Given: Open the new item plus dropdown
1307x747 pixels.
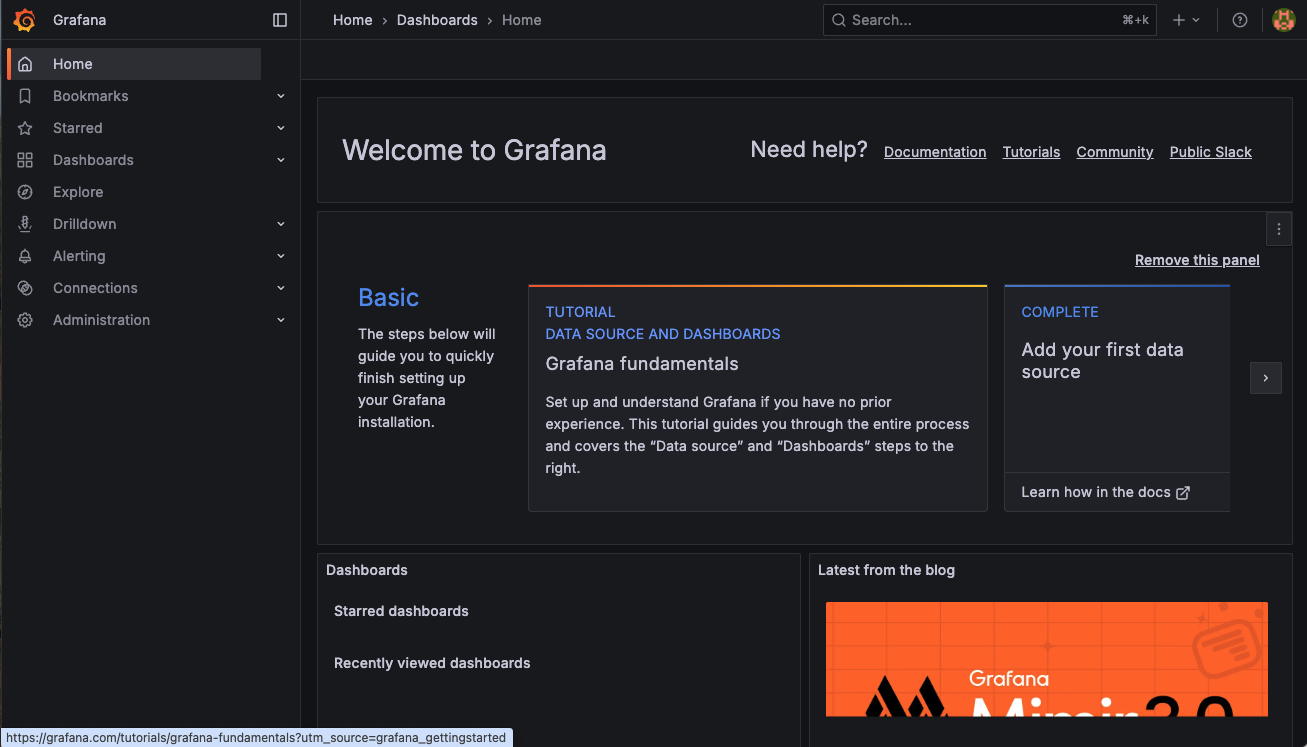Looking at the screenshot, I should (x=1186, y=19).
